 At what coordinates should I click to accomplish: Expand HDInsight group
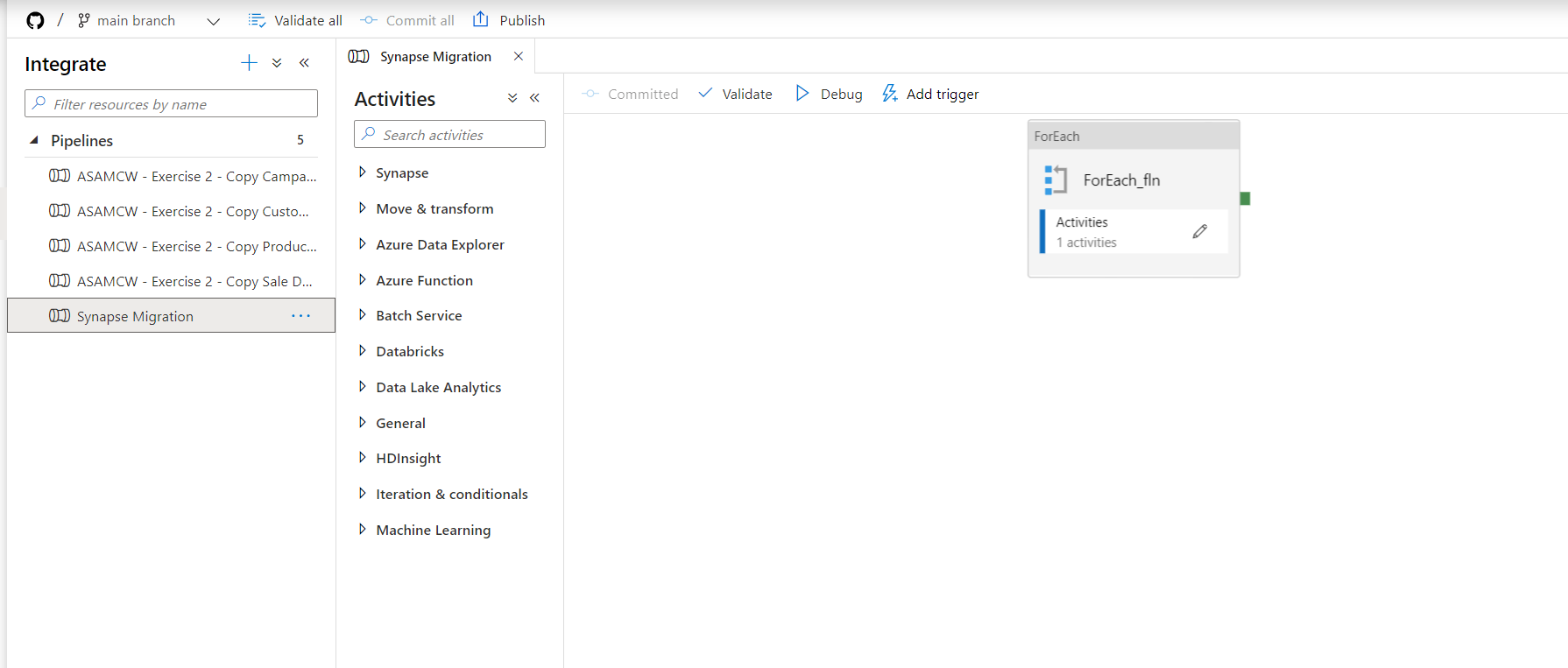coord(363,458)
